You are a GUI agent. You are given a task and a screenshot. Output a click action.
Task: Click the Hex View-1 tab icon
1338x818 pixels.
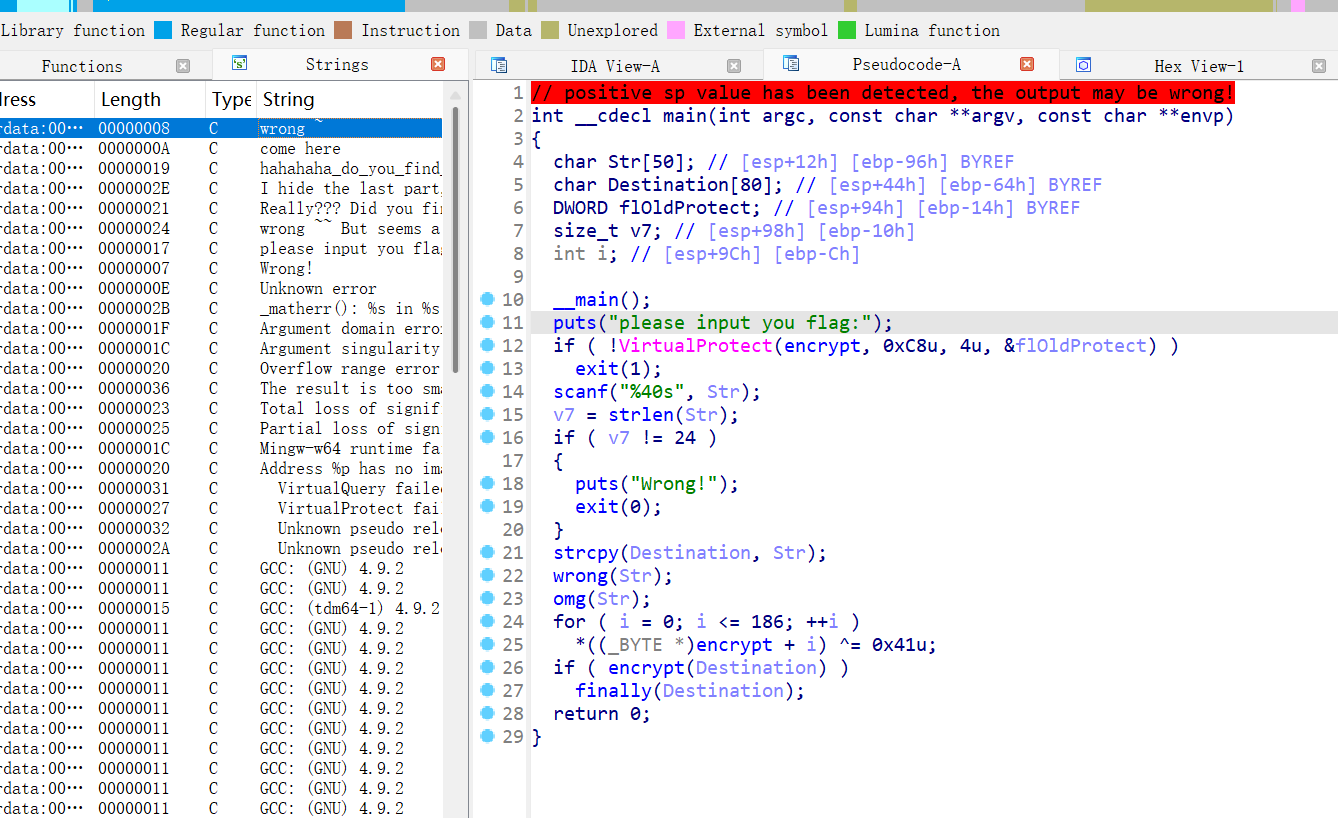pyautogui.click(x=1083, y=66)
